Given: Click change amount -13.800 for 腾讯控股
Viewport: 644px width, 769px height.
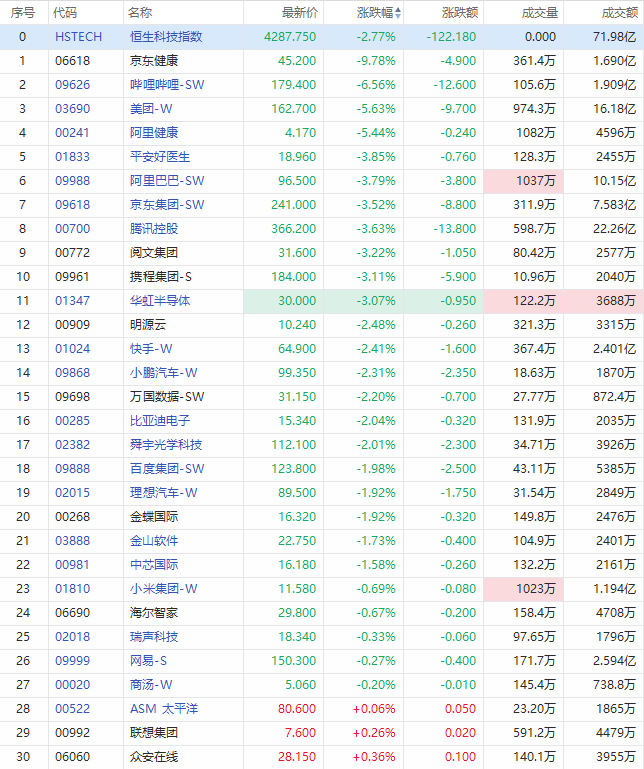Looking at the screenshot, I should pos(455,229).
